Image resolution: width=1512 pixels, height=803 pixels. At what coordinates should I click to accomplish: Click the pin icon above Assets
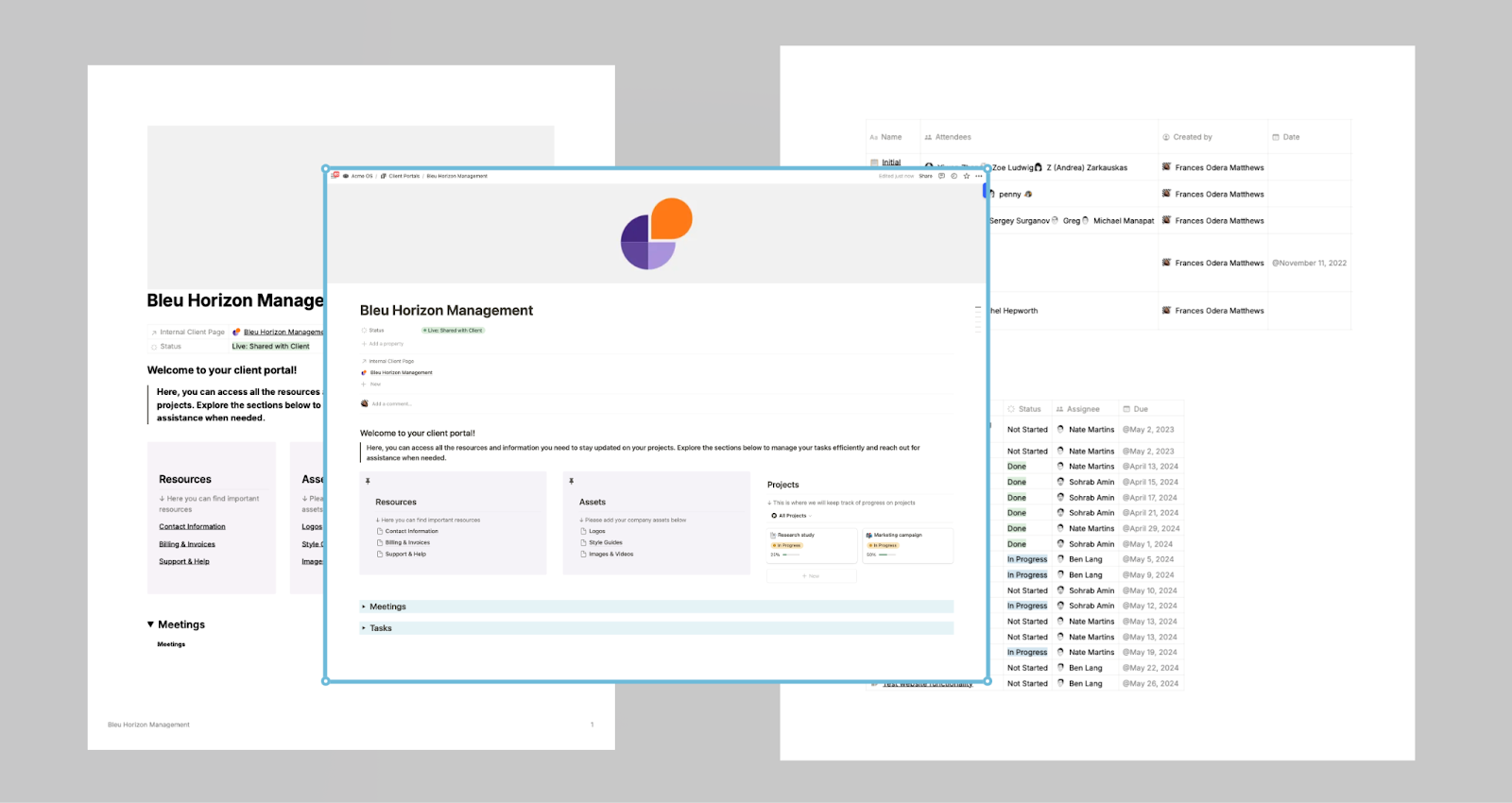571,481
